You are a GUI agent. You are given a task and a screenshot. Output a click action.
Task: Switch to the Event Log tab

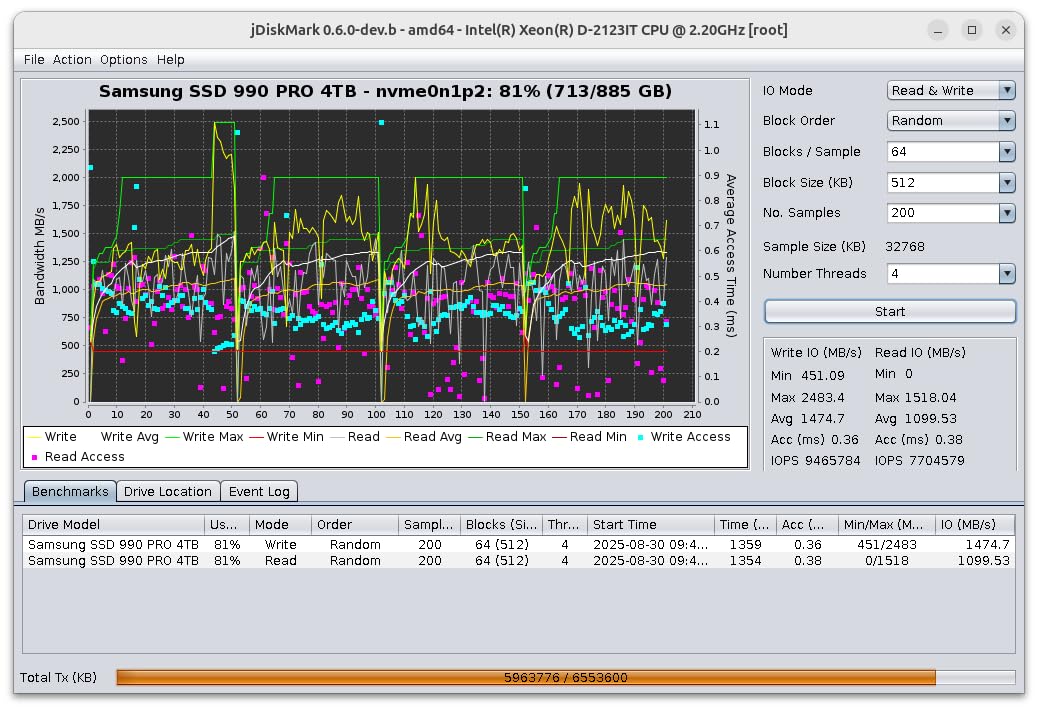pos(260,492)
